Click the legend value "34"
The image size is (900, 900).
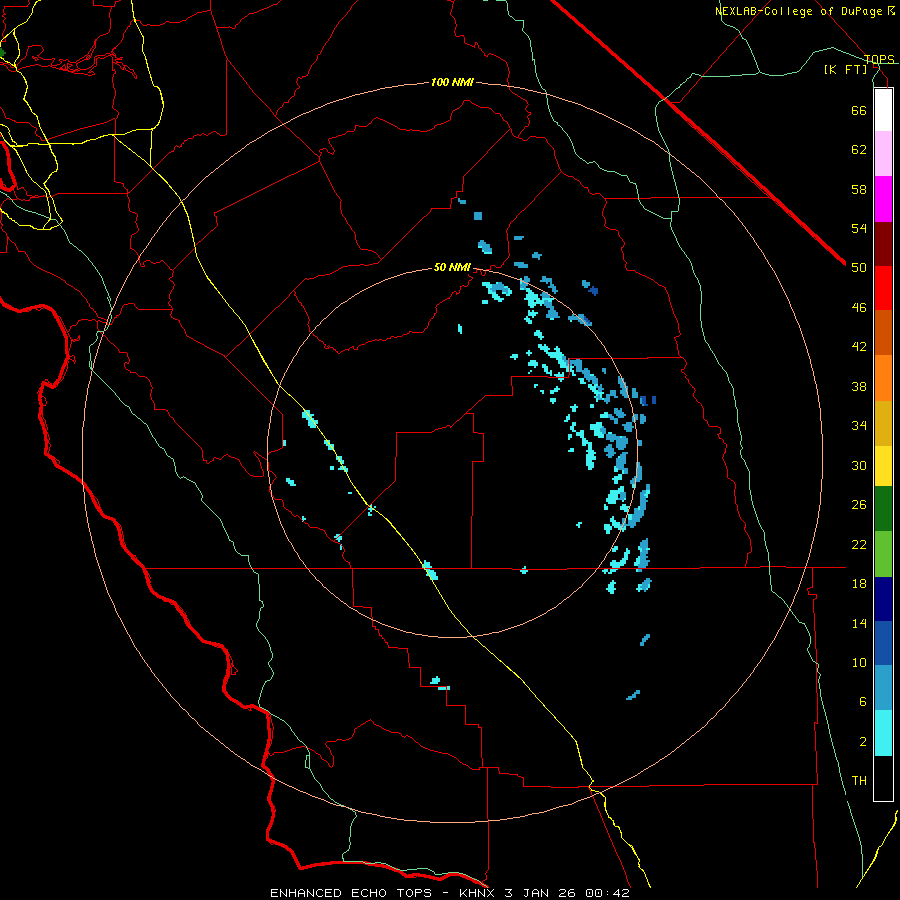[859, 426]
